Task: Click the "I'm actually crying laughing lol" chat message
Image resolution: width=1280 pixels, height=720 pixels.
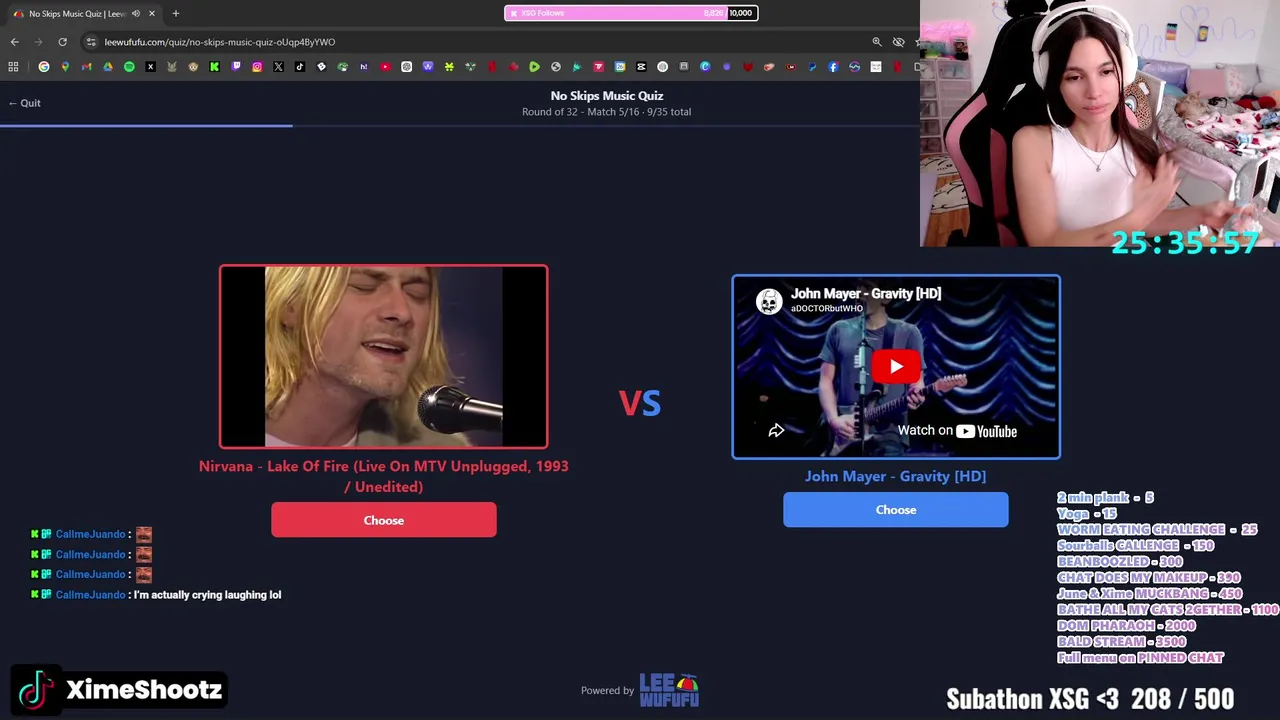Action: coord(207,595)
